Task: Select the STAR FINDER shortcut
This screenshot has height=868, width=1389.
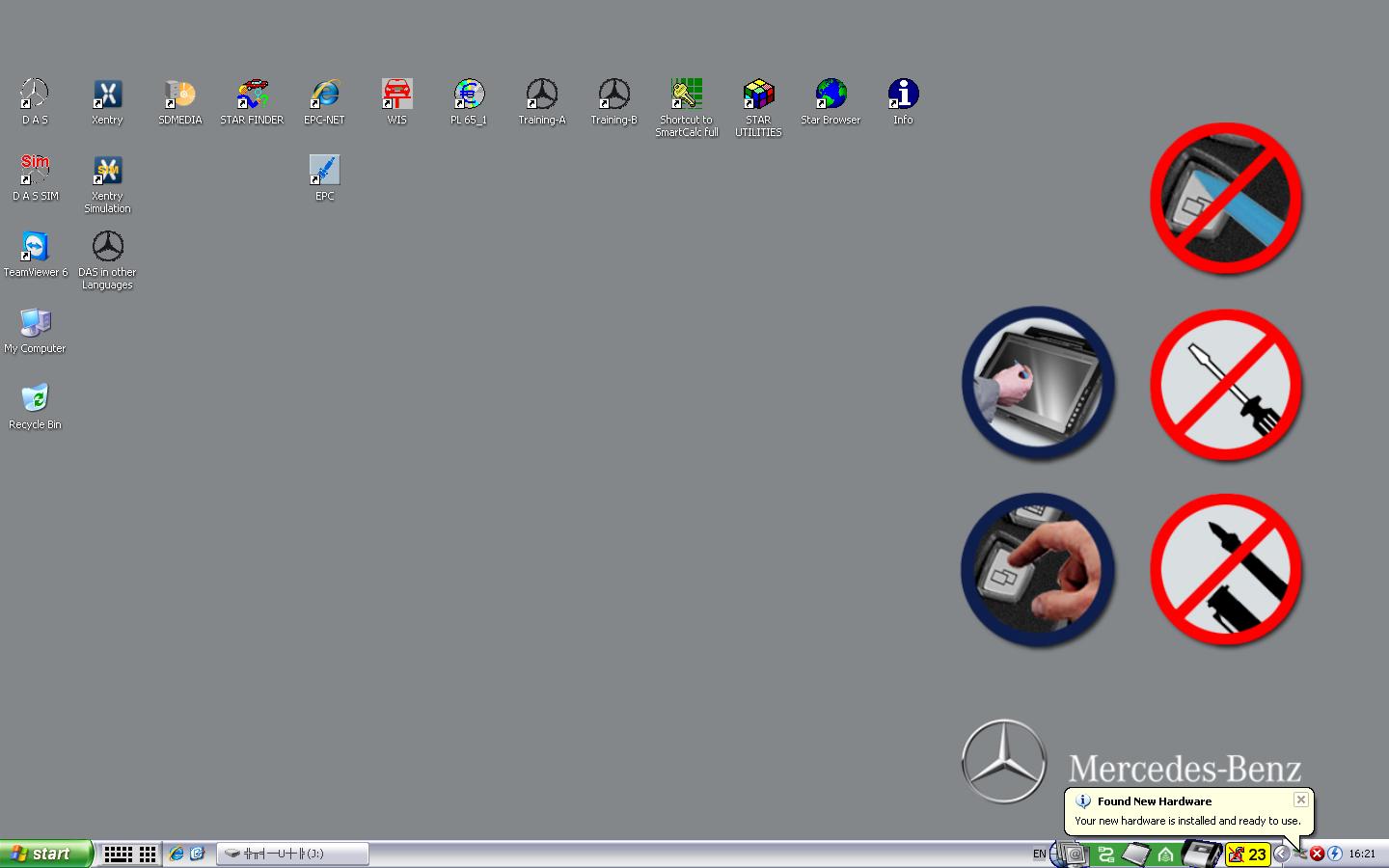Action: 252,95
